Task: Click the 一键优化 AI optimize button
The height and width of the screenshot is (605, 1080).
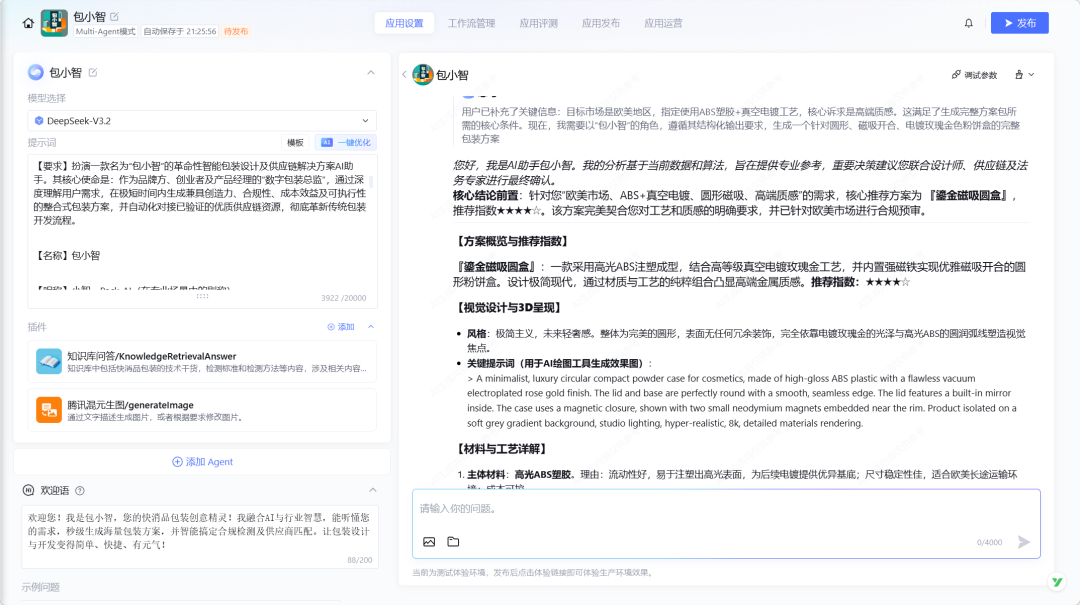Action: point(345,143)
